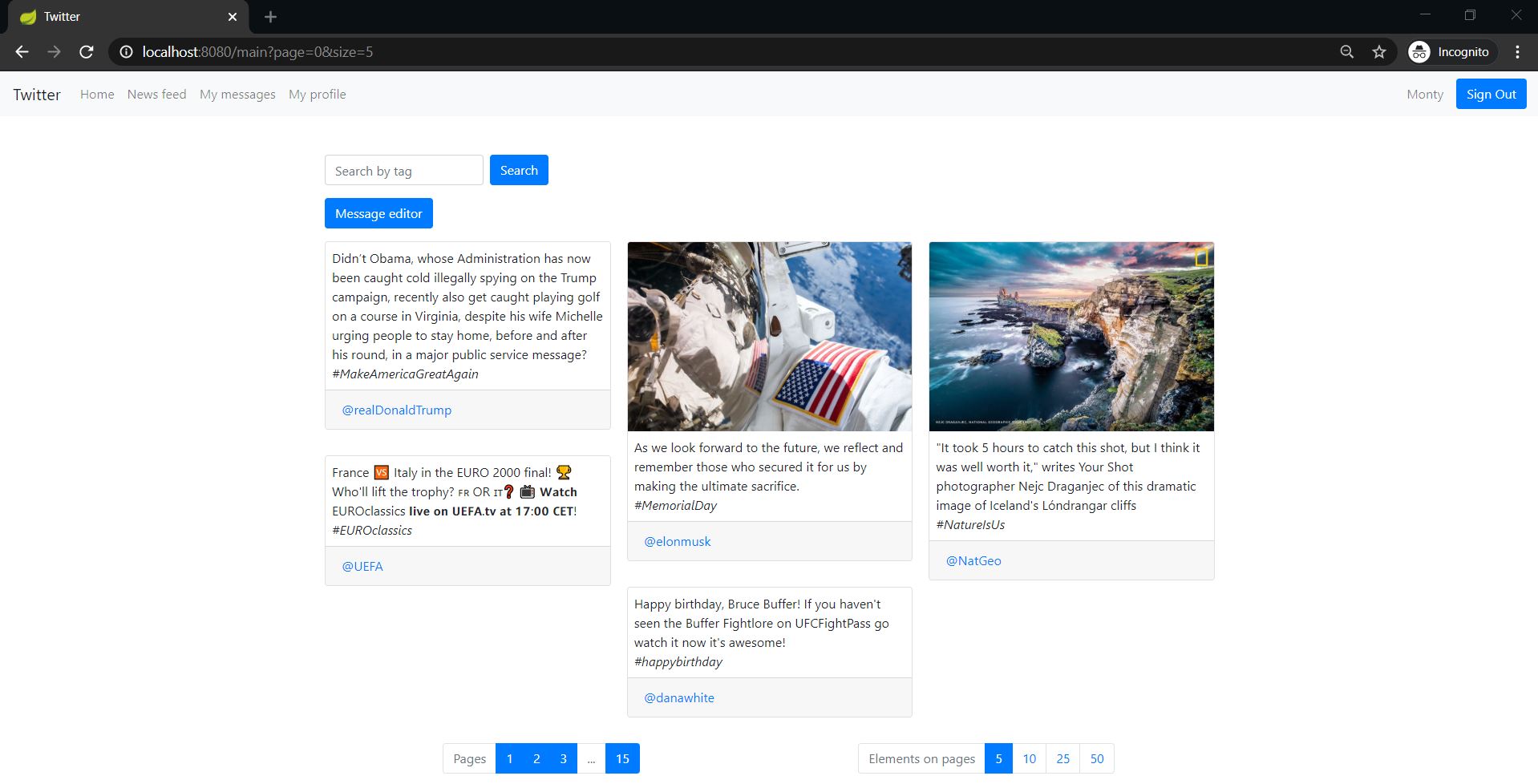Screen dimensions: 1538x784
Task: Bookmark the page using the star icon
Action: [1379, 51]
